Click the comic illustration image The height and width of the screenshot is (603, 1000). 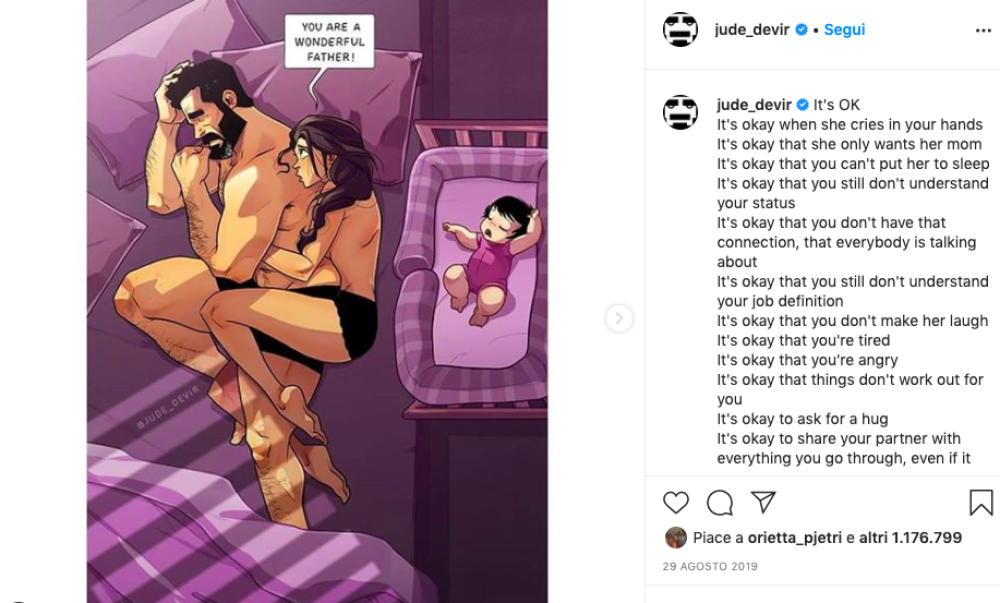tap(317, 302)
